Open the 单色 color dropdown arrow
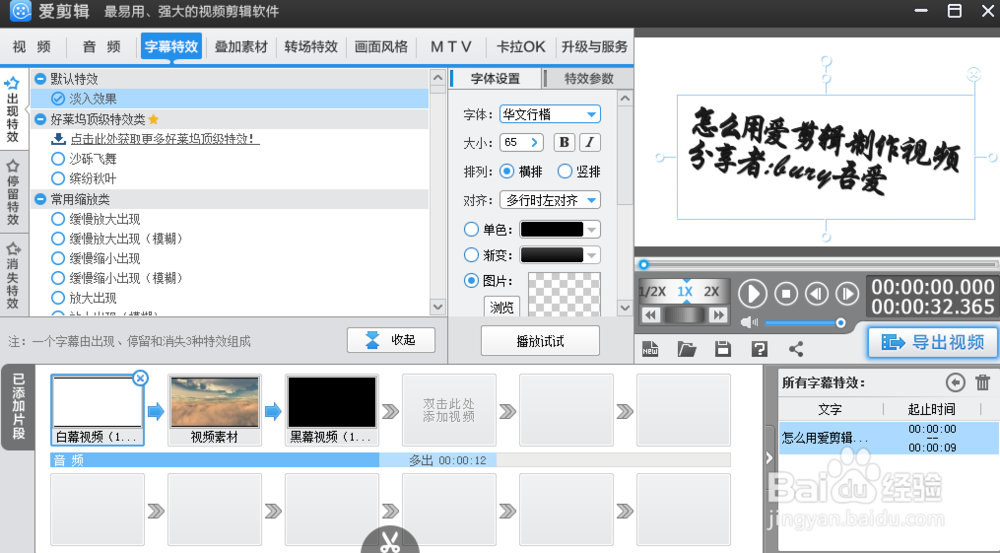Screen dimensions: 1000x553 (x=592, y=230)
